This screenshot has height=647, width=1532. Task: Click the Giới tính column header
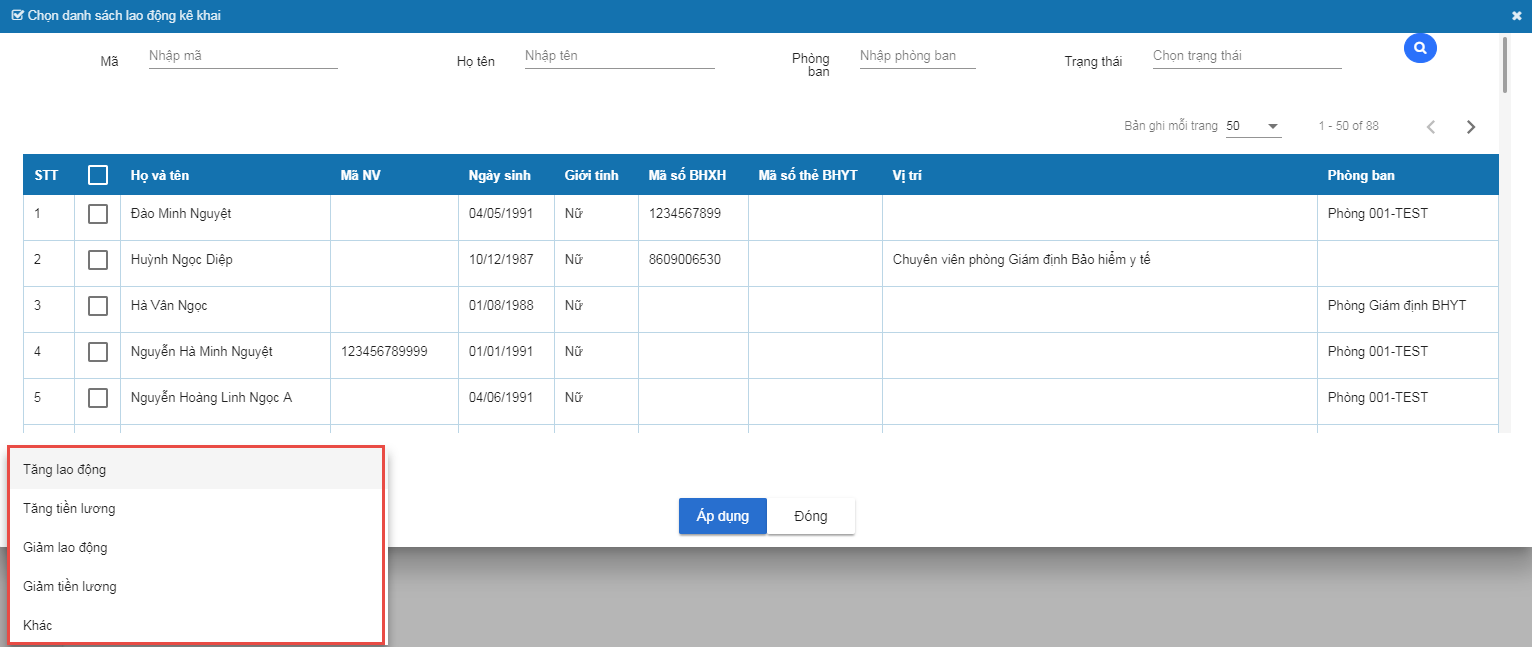592,175
